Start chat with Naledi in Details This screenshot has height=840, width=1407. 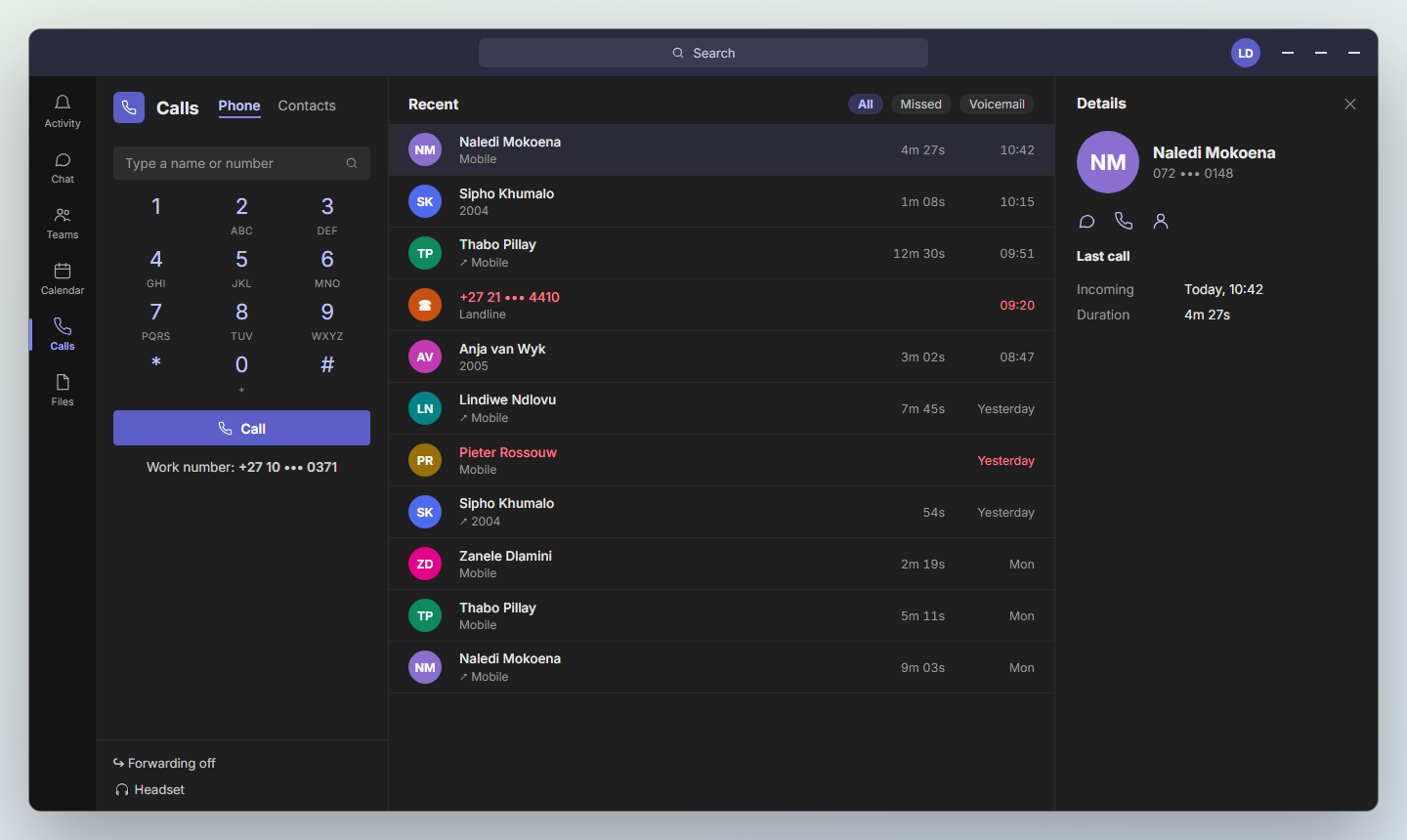1087,222
